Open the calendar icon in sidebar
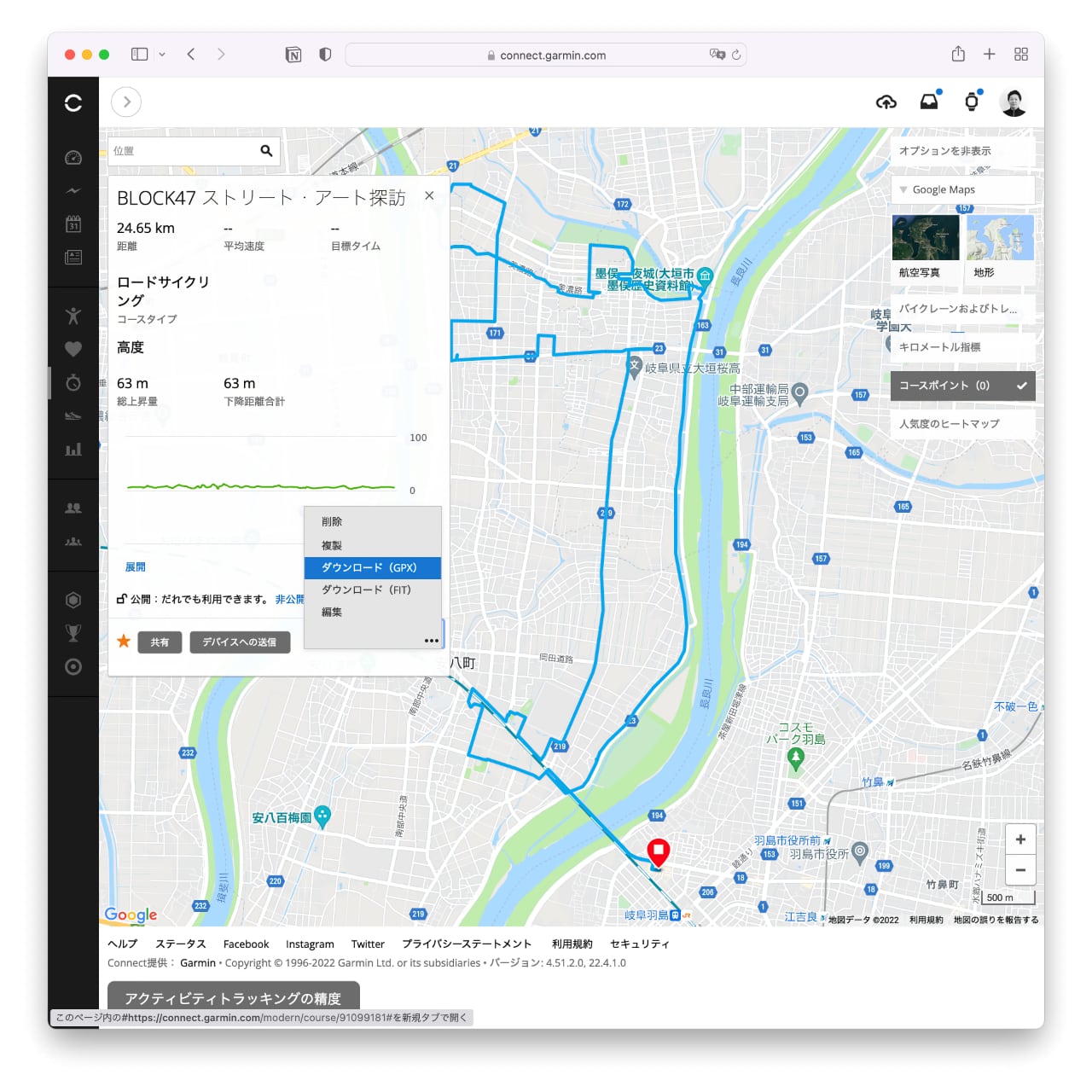The height and width of the screenshot is (1092, 1092). coord(73,224)
